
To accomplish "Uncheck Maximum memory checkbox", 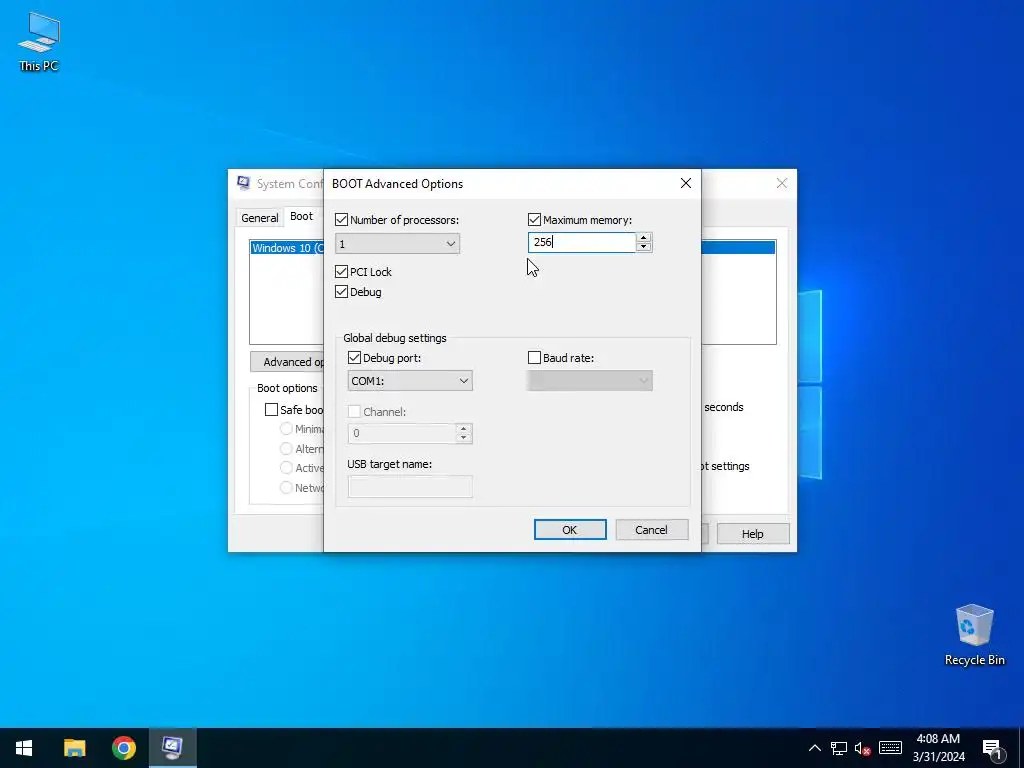I will pyautogui.click(x=534, y=220).
